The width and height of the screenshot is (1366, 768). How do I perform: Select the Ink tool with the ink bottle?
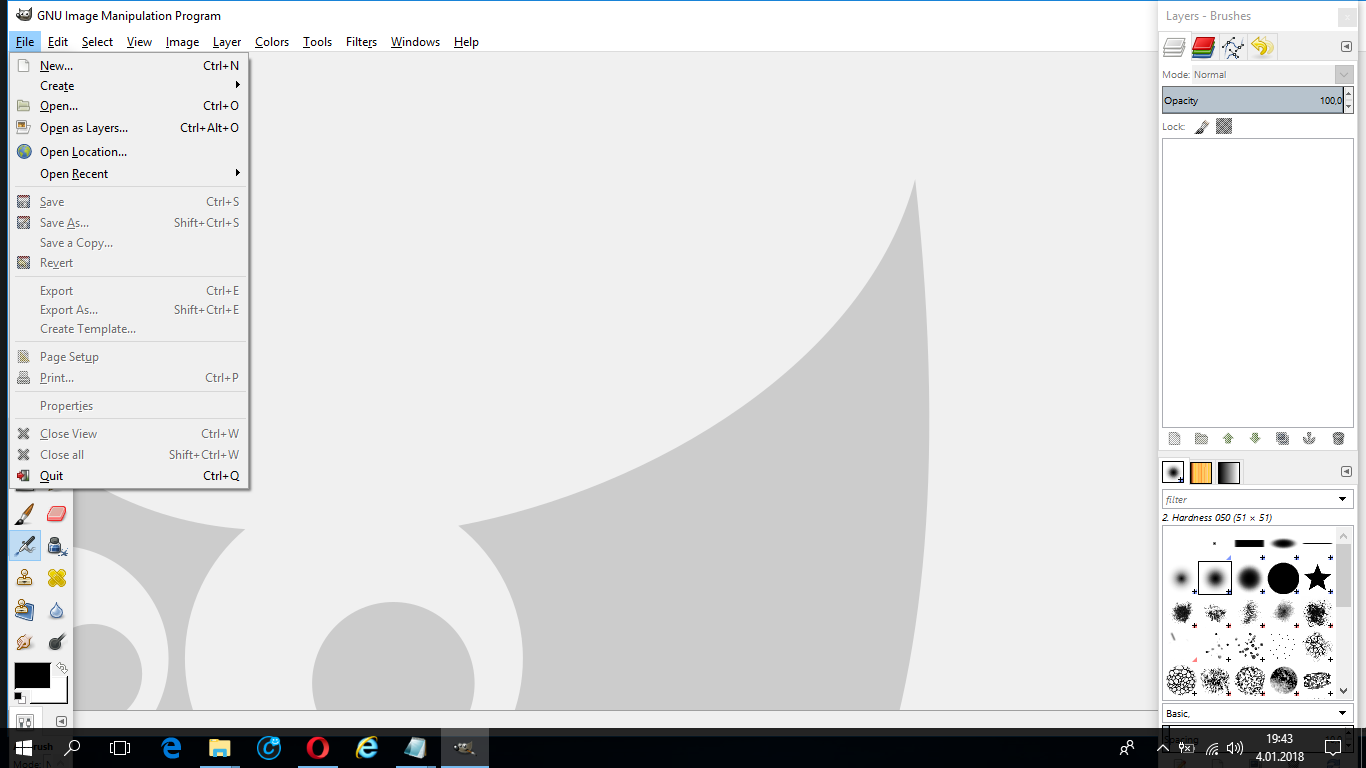(x=56, y=546)
